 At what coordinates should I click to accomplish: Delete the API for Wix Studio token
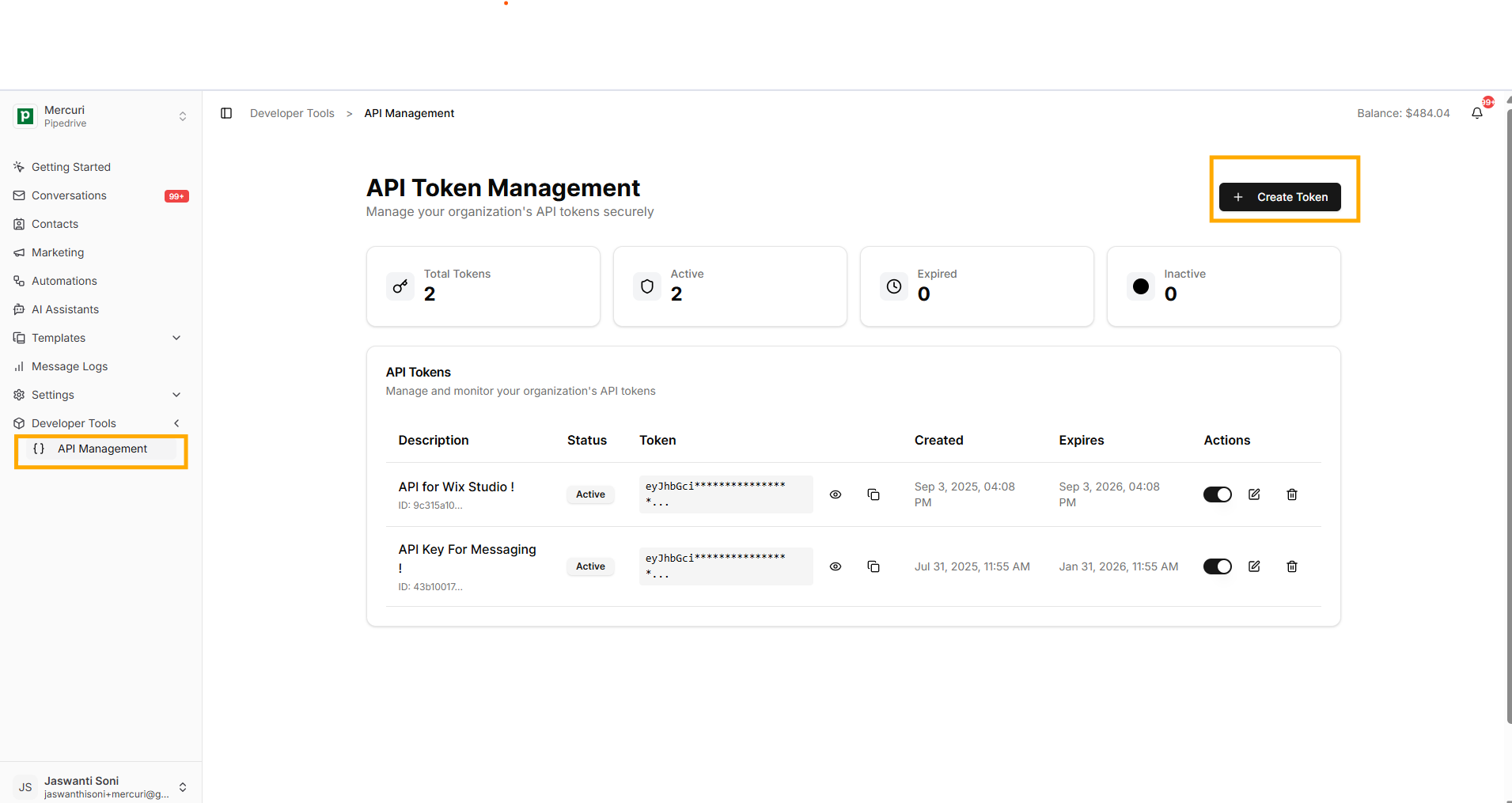click(x=1292, y=494)
